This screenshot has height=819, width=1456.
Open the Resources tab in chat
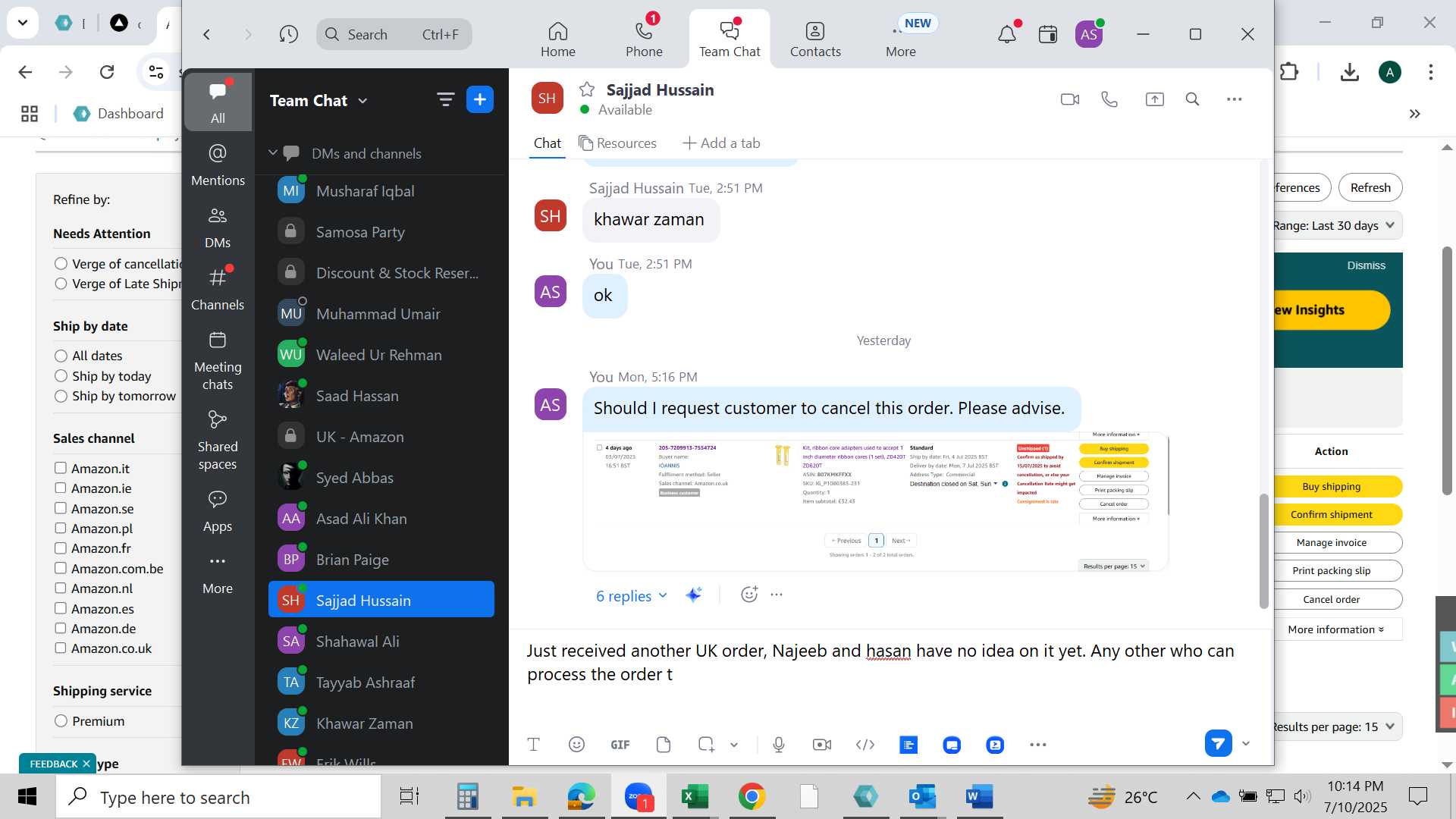pos(617,143)
